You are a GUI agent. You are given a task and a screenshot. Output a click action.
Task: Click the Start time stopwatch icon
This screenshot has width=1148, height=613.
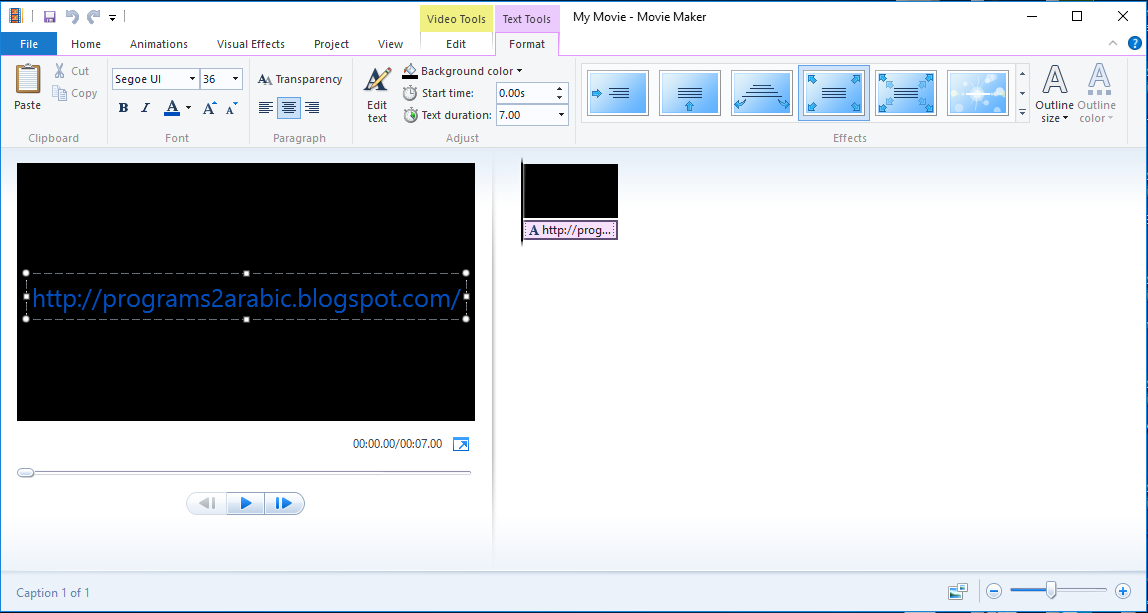coord(410,93)
